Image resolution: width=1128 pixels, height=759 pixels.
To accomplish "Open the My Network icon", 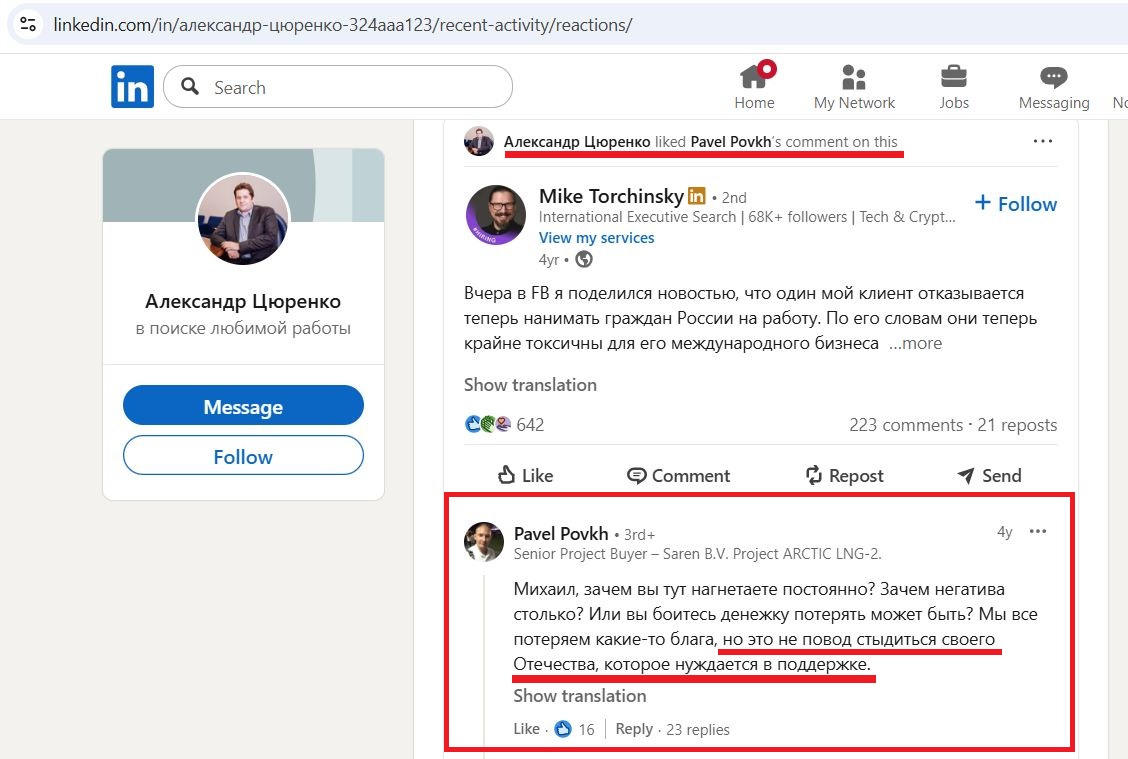I will (854, 80).
